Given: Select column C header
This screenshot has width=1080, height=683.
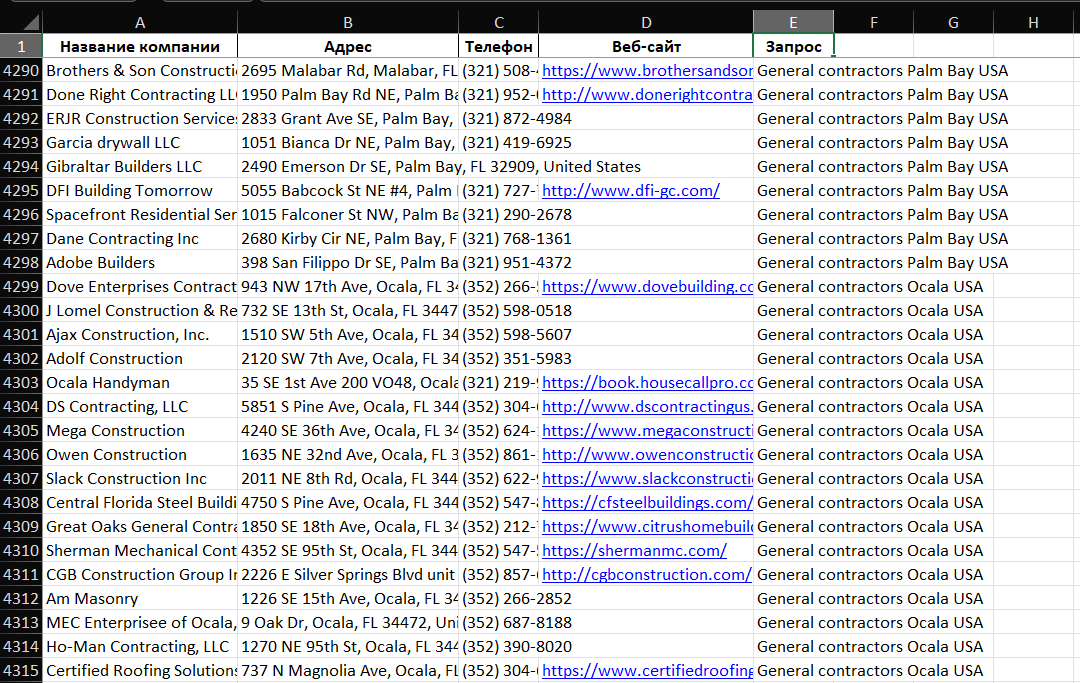Looking at the screenshot, I should 499,23.
